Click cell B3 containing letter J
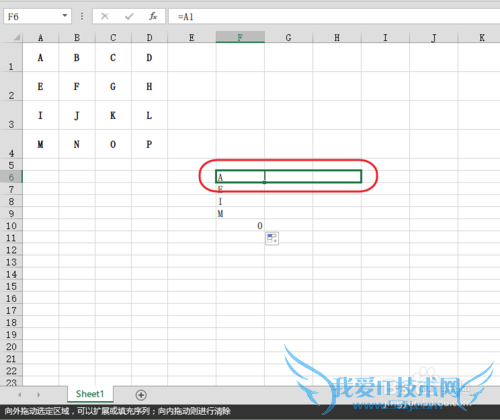 tap(77, 115)
